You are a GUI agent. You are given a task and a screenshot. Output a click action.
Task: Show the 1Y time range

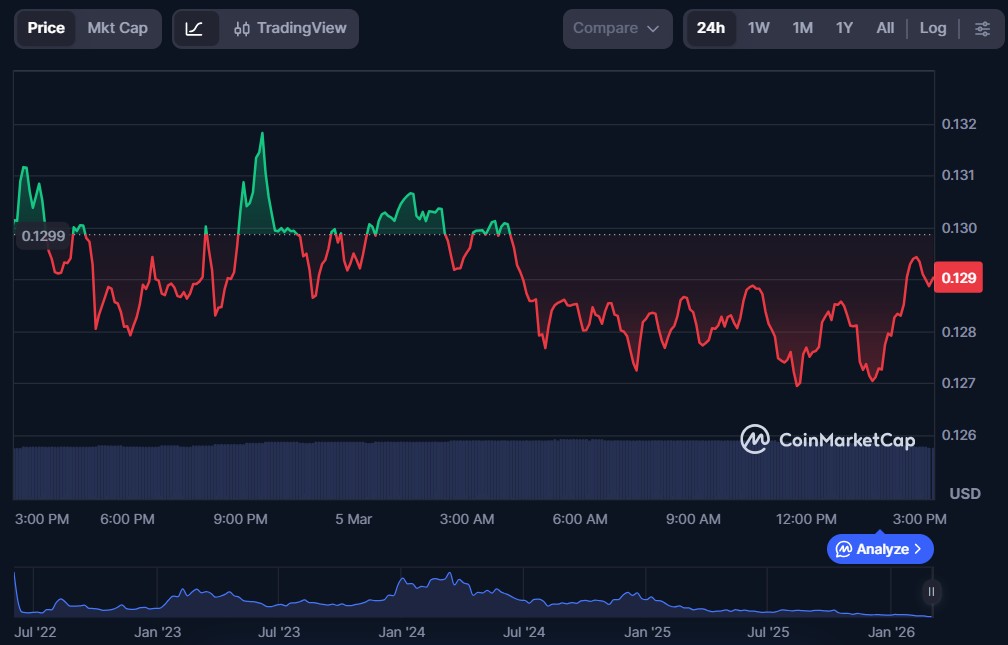[x=844, y=28]
